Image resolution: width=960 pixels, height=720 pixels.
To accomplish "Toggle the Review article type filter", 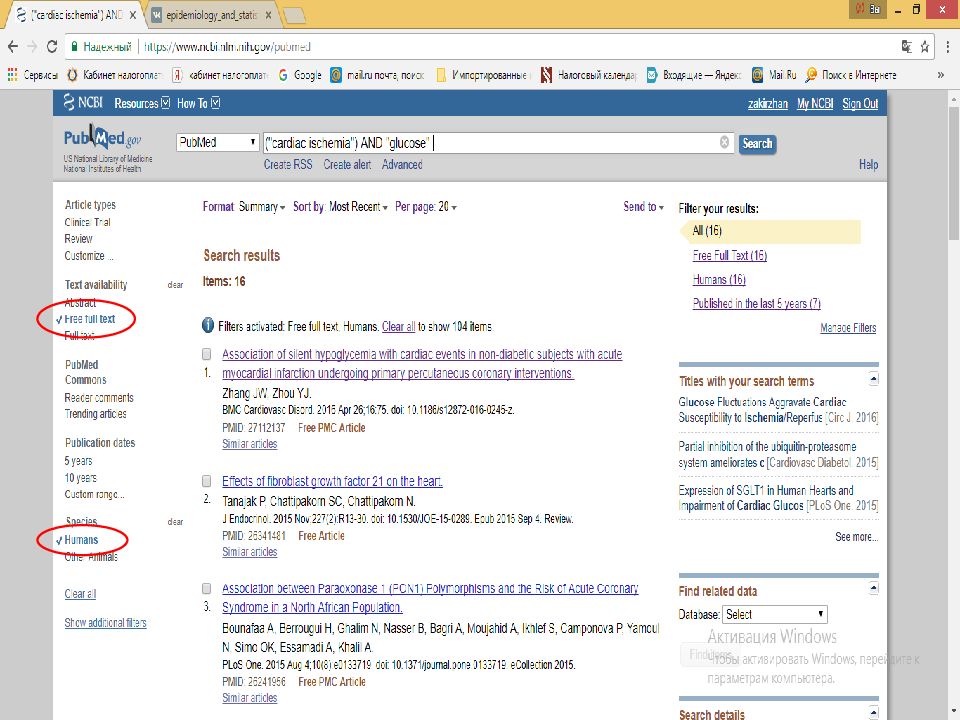I will [78, 239].
